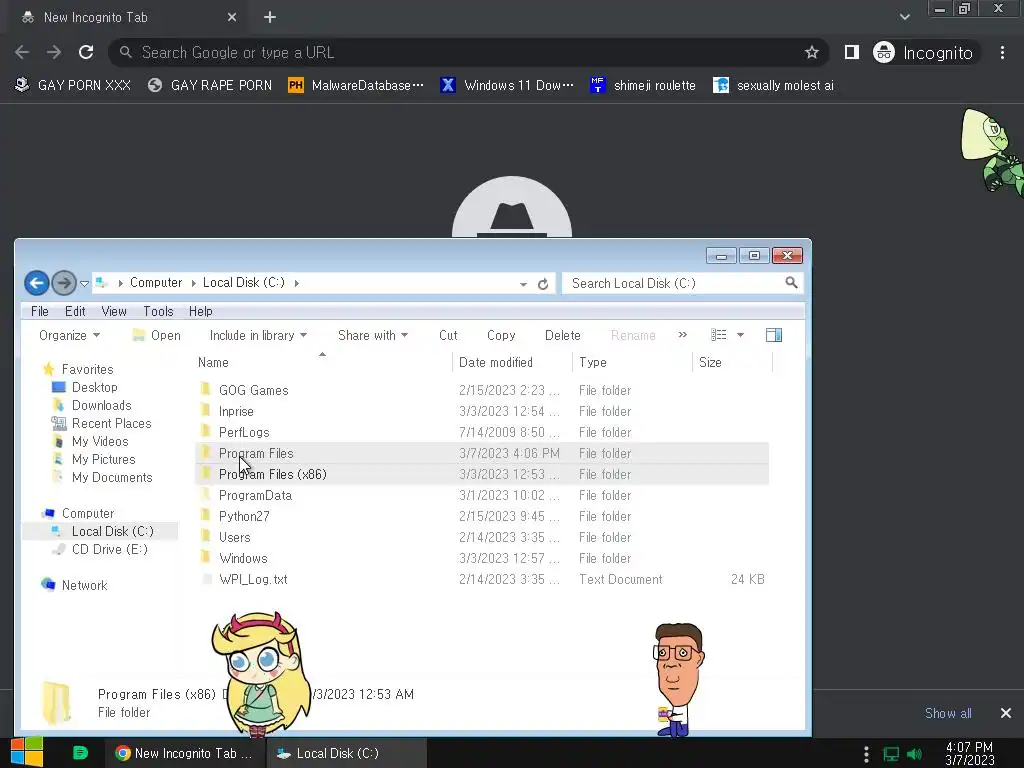
Task: Click the magnifier icon in Explorer search
Action: coord(791,283)
